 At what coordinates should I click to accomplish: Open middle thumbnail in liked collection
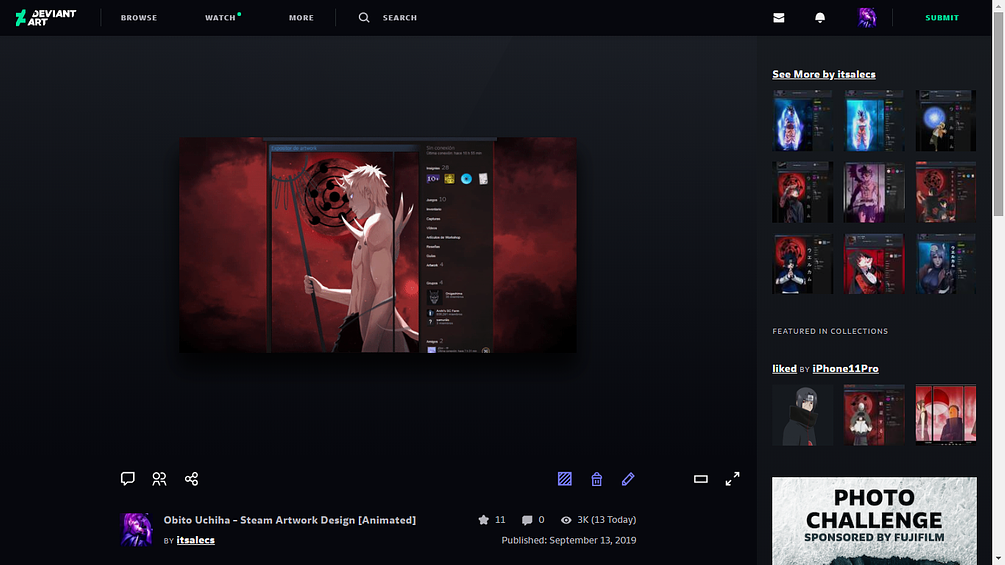tap(874, 415)
